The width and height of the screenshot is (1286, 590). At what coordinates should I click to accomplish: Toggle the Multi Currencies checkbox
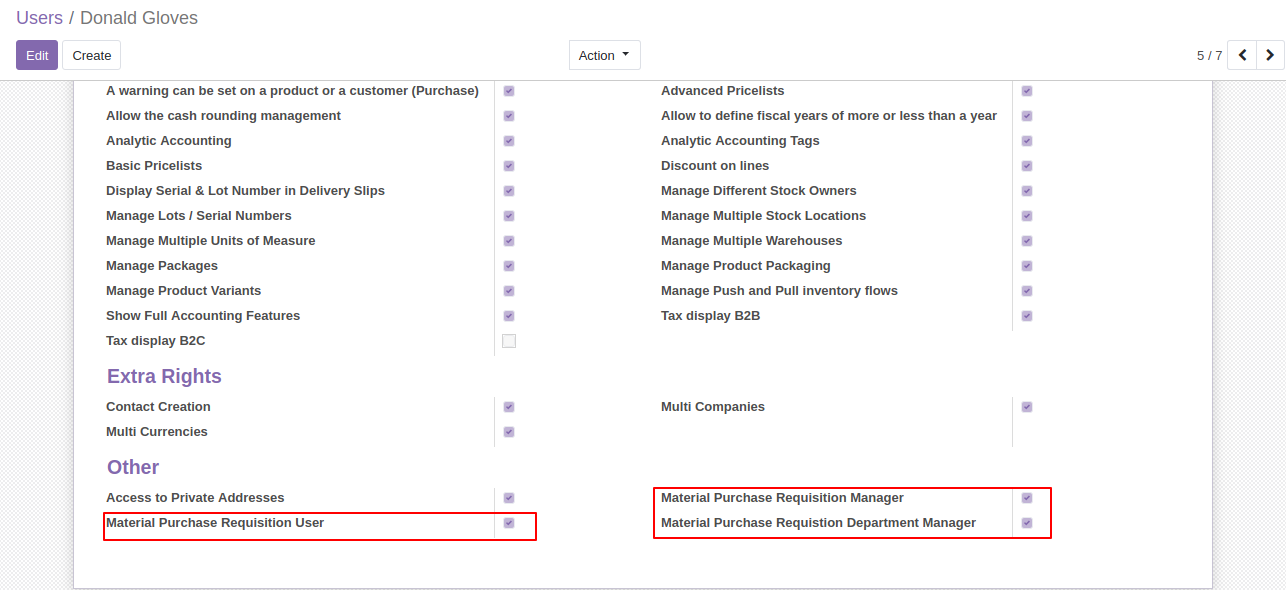click(x=509, y=432)
